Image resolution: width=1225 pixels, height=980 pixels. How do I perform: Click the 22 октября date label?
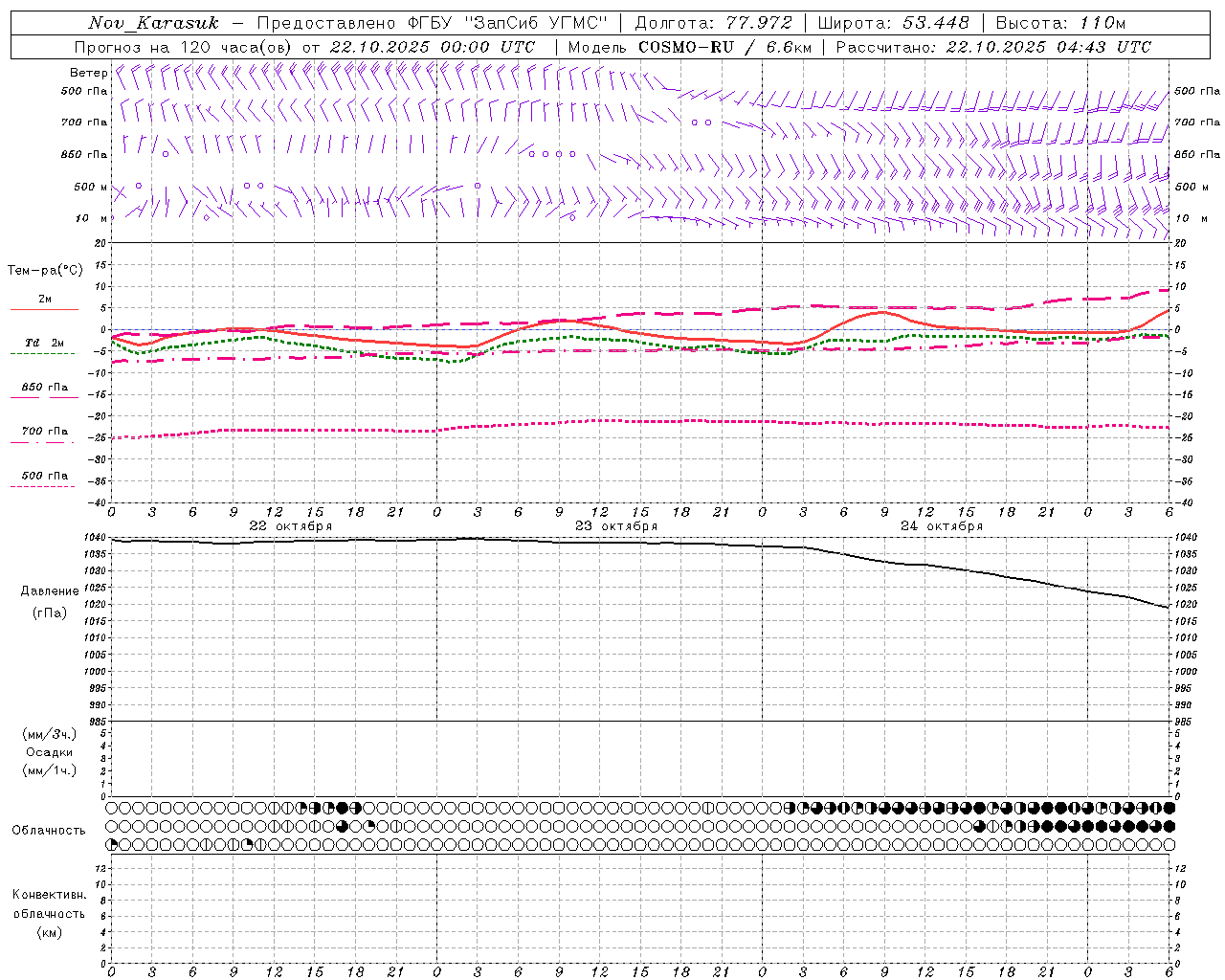coord(291,526)
